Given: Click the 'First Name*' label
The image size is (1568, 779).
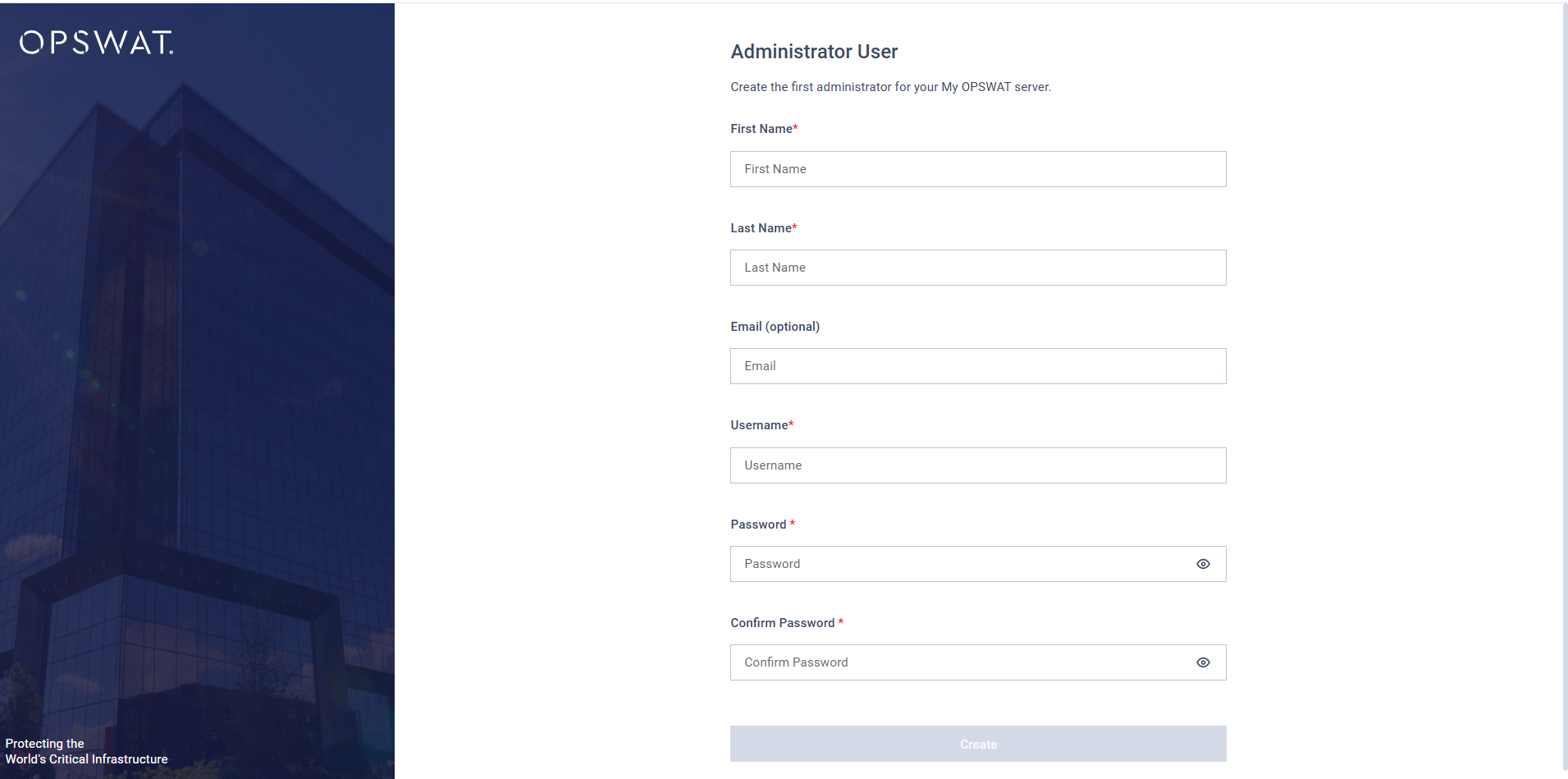Looking at the screenshot, I should point(764,129).
